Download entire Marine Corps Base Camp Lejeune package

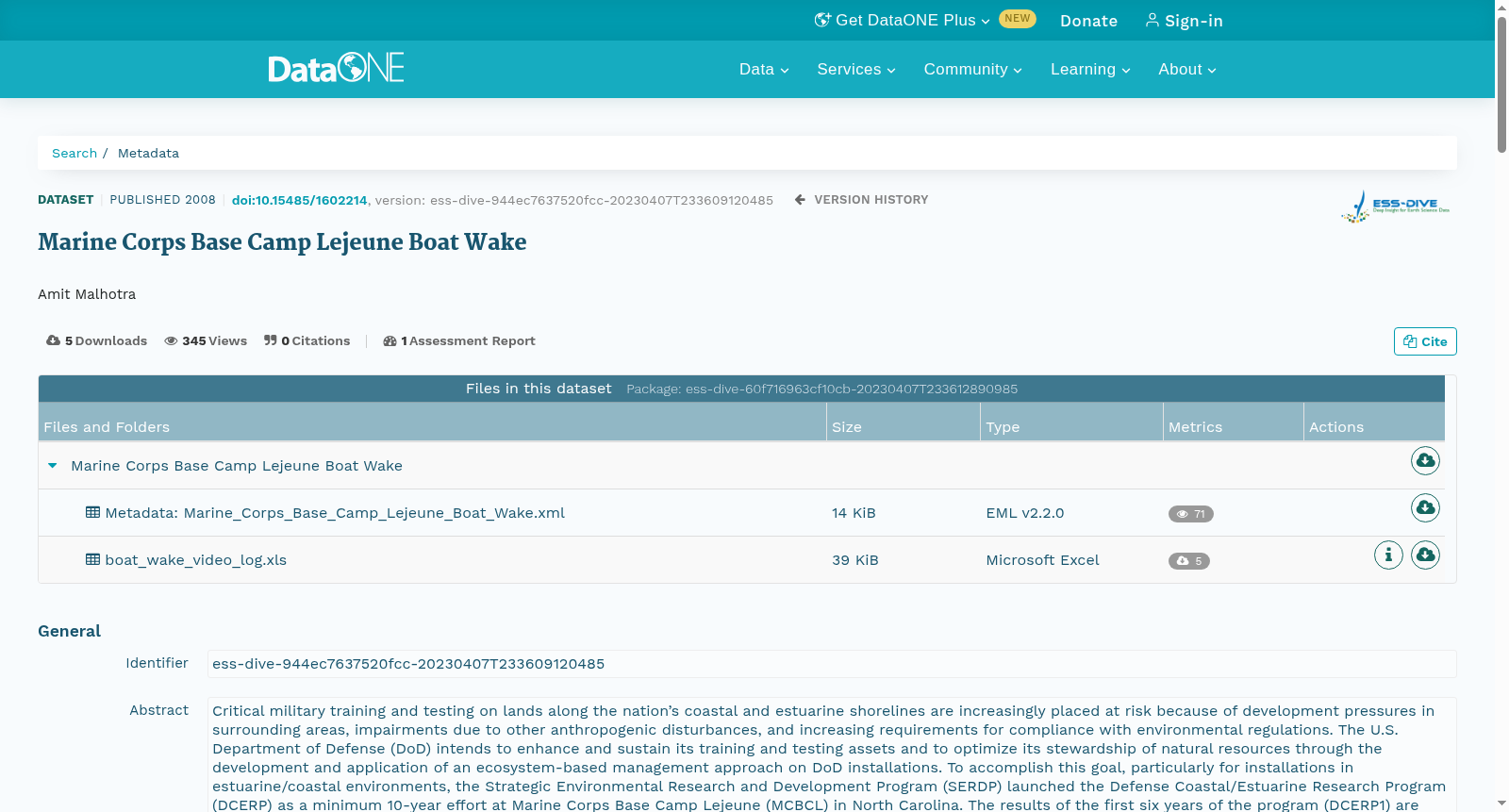1425,460
